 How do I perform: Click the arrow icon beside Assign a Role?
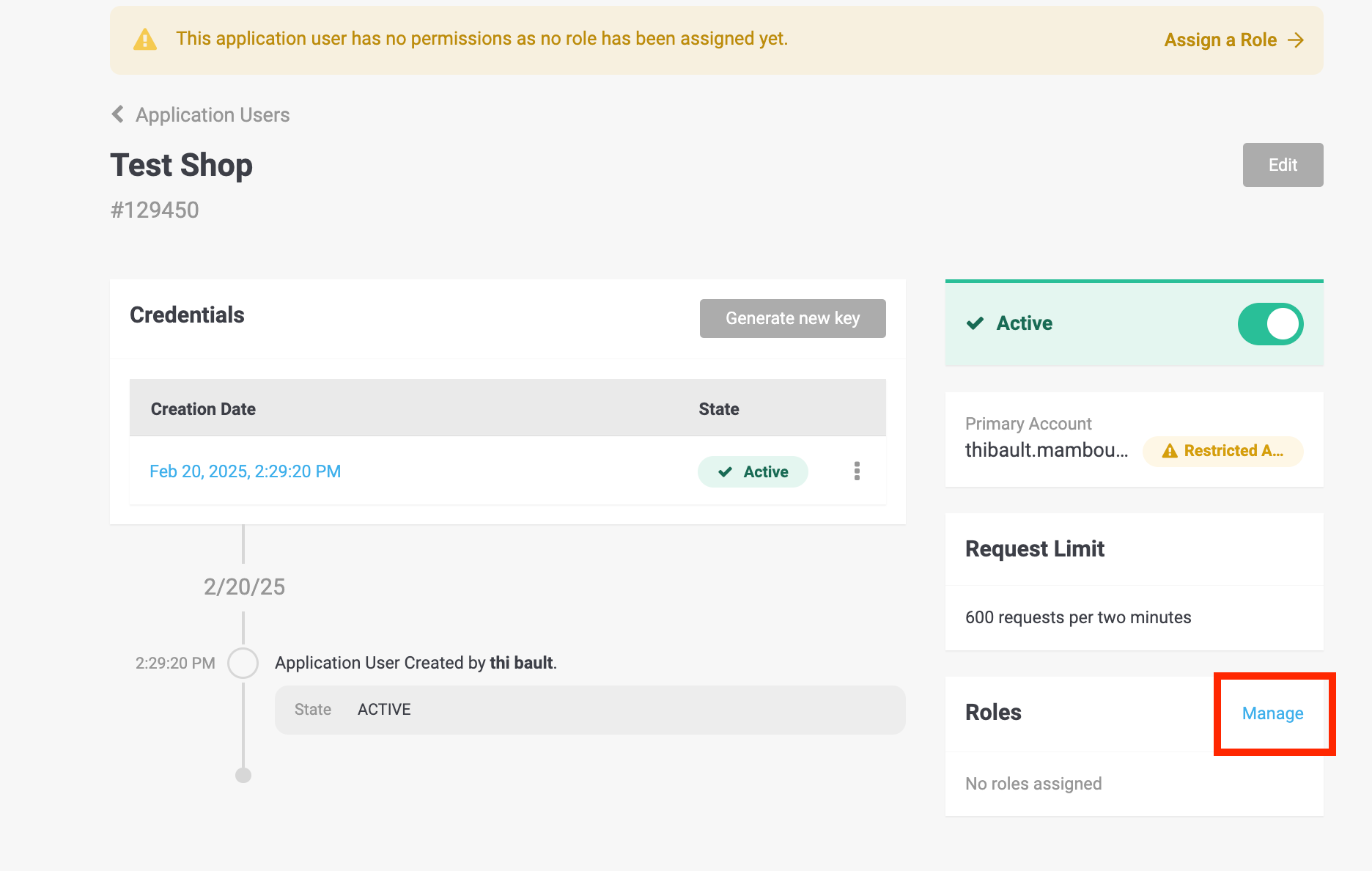[x=1296, y=40]
